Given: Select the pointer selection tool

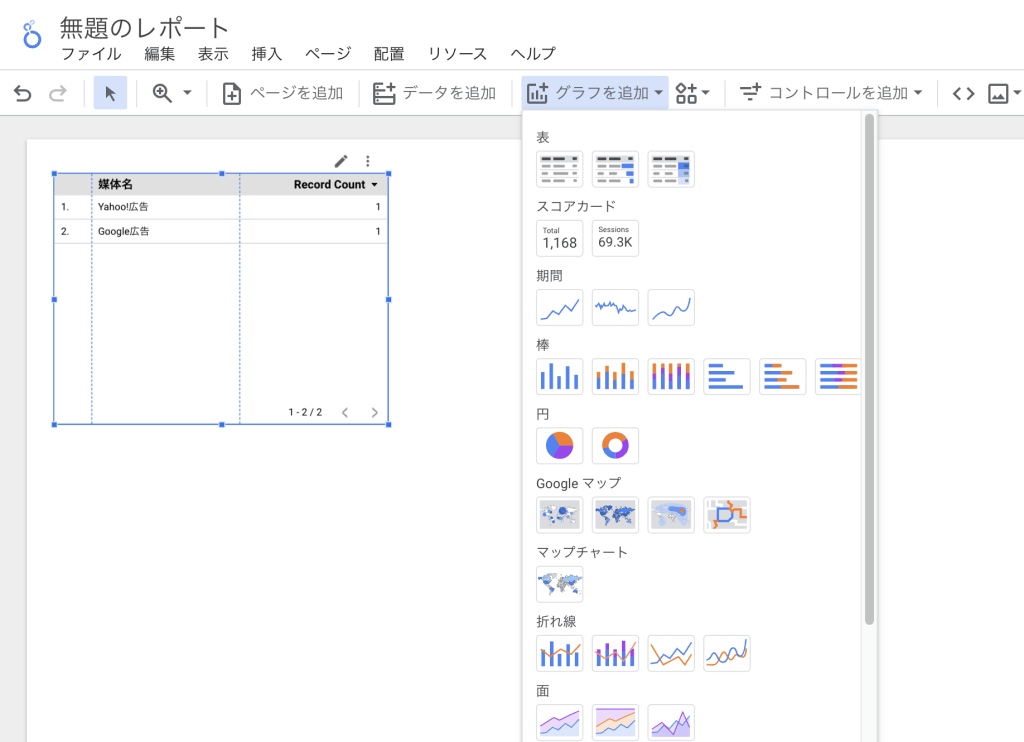Looking at the screenshot, I should pos(110,93).
